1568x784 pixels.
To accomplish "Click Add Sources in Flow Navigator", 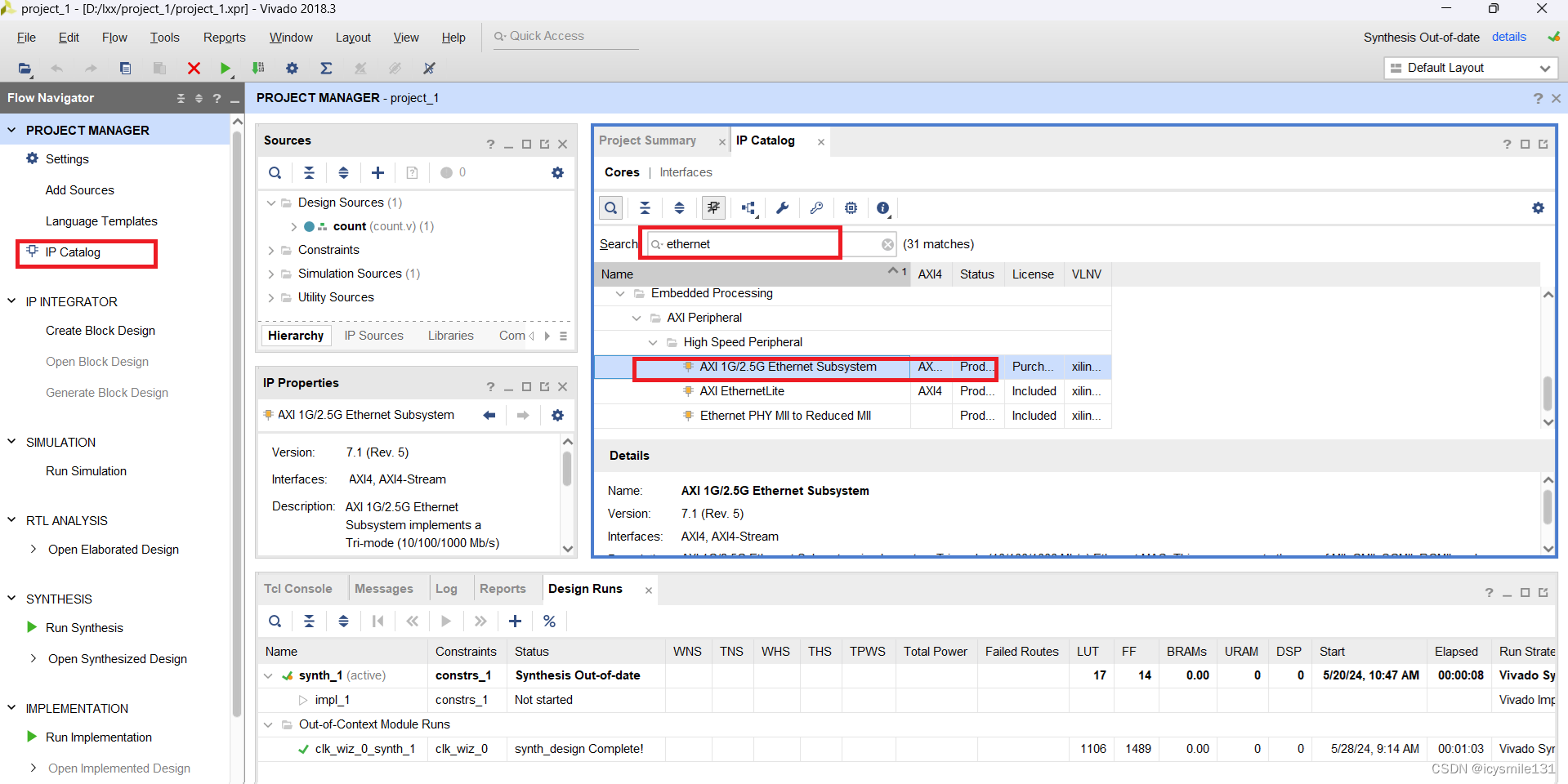I will [x=79, y=190].
